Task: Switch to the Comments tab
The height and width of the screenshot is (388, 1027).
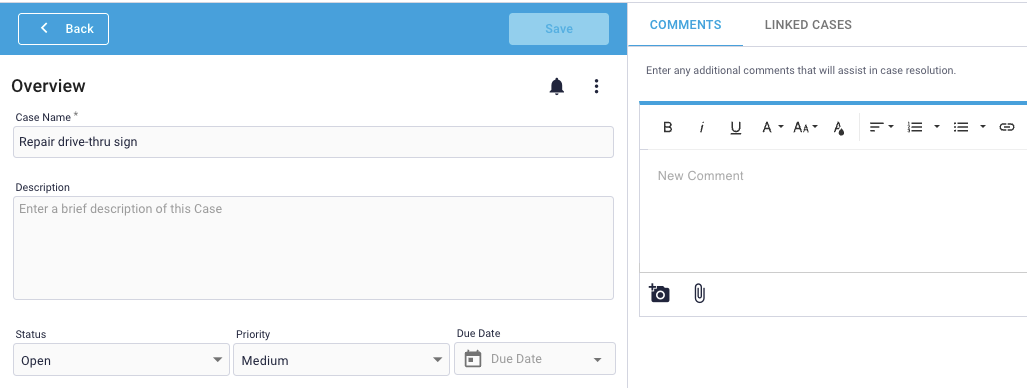Action: [685, 25]
